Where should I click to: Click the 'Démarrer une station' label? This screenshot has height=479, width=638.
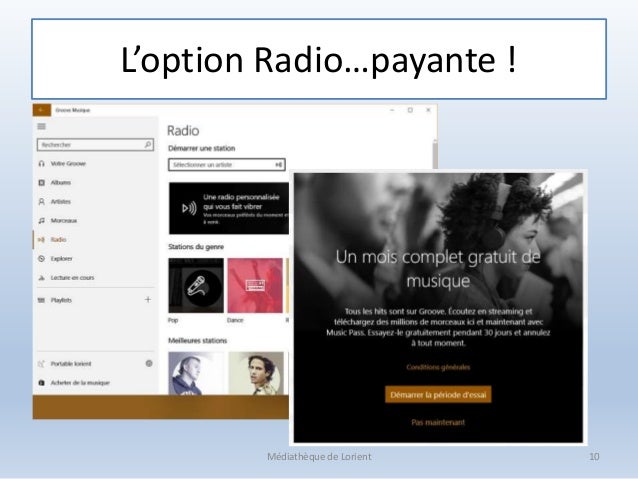coord(202,149)
